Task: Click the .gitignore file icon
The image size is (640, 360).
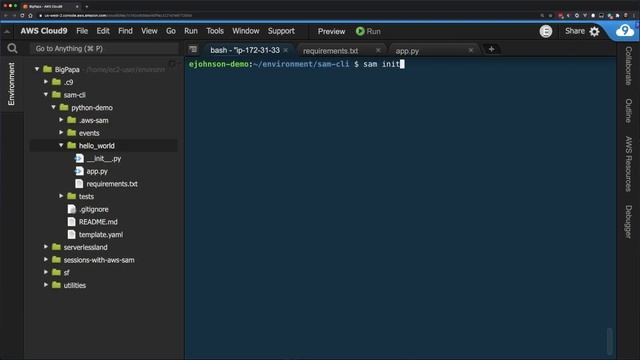Action: pos(71,209)
